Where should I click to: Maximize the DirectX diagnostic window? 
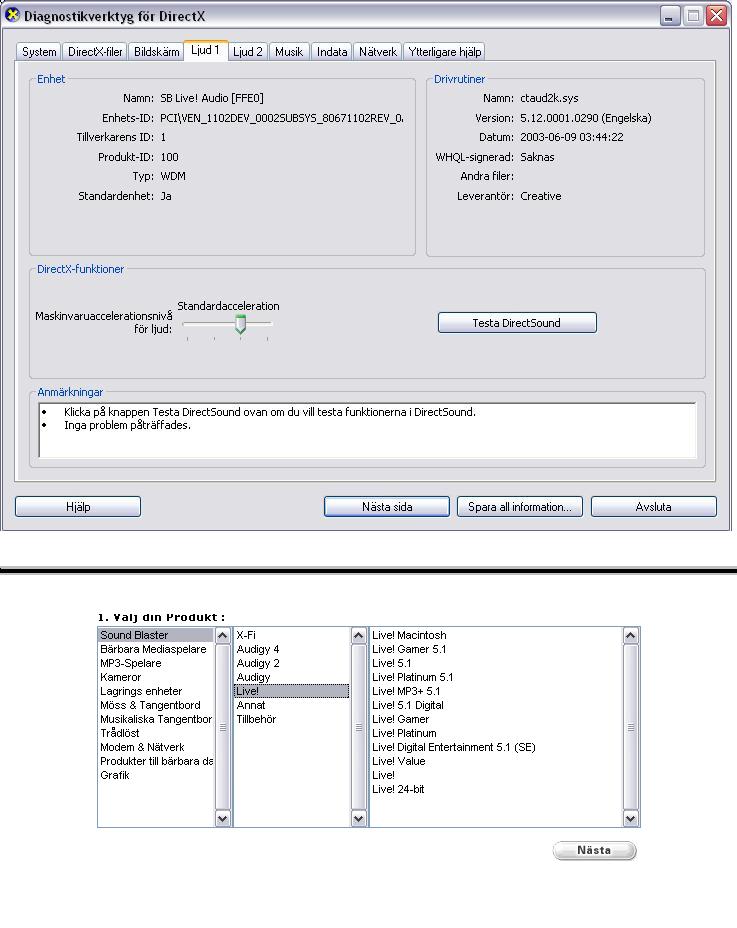coord(693,16)
